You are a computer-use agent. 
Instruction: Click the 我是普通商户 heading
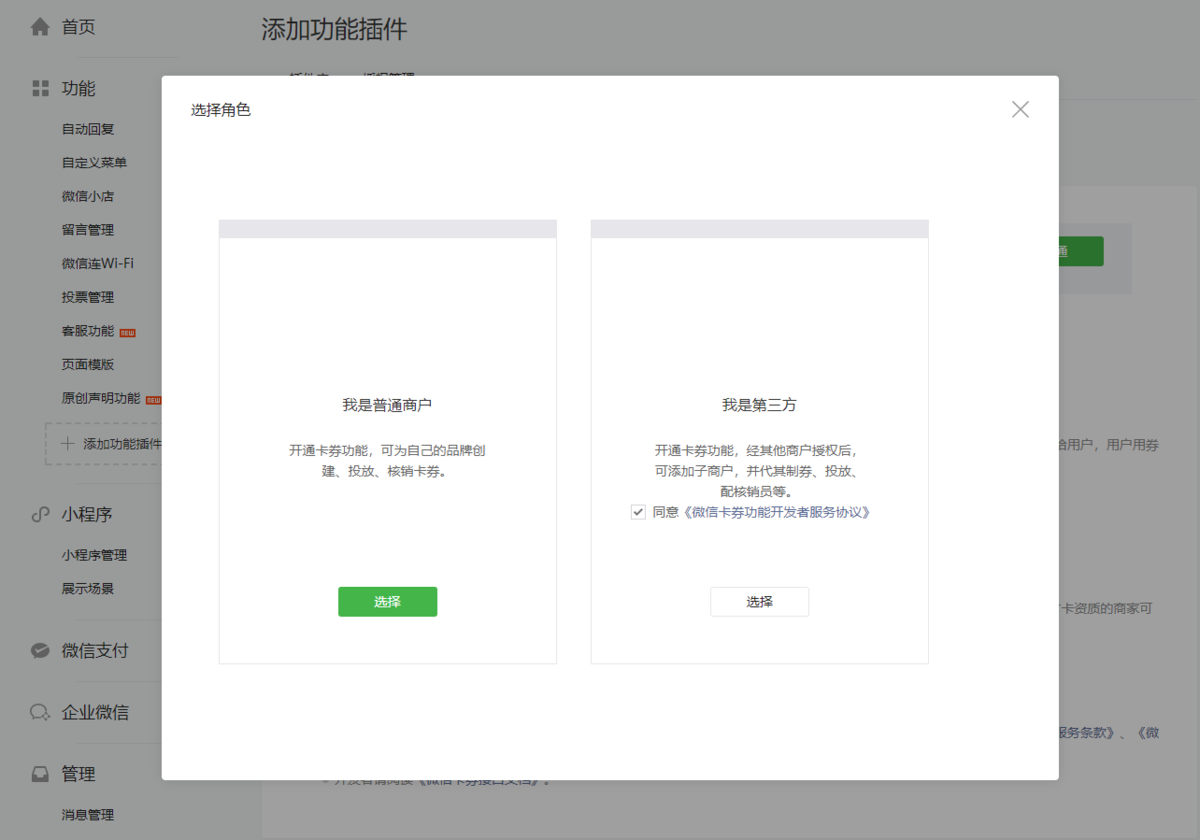(387, 405)
